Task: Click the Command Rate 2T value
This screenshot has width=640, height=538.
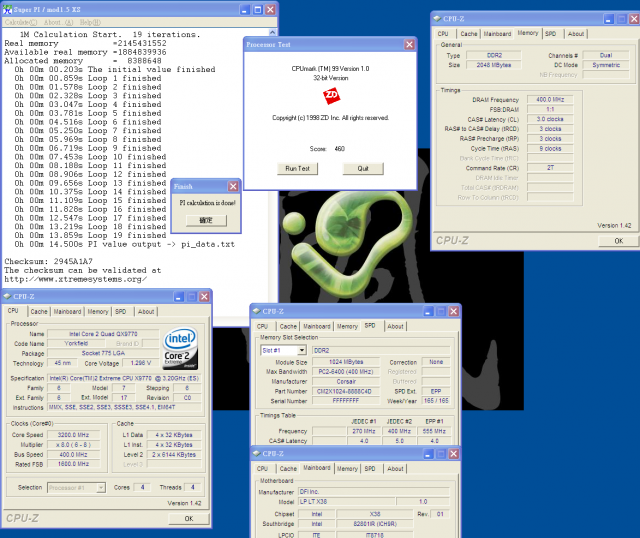Action: tap(550, 168)
